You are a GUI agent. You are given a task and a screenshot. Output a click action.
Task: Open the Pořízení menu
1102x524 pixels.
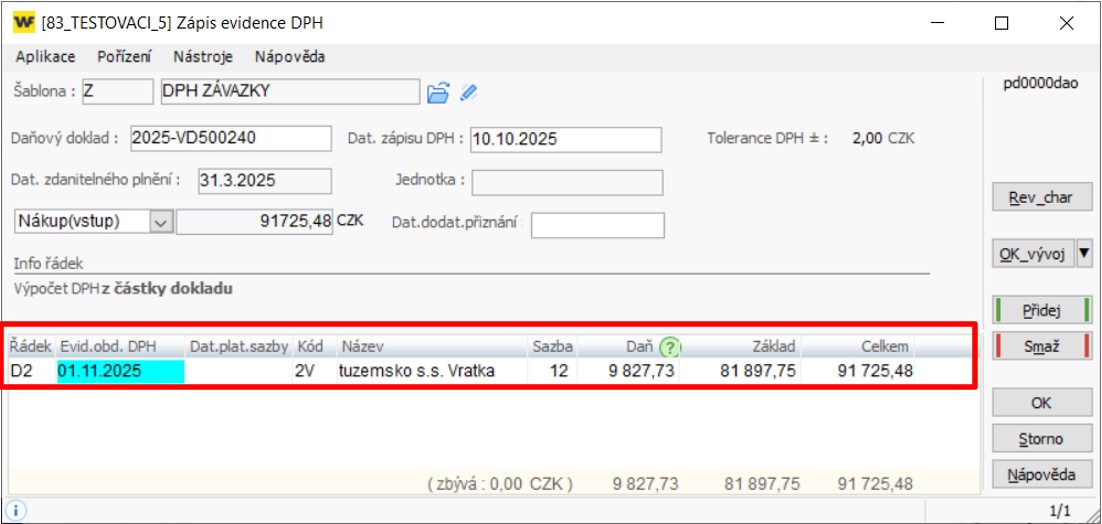tap(123, 57)
